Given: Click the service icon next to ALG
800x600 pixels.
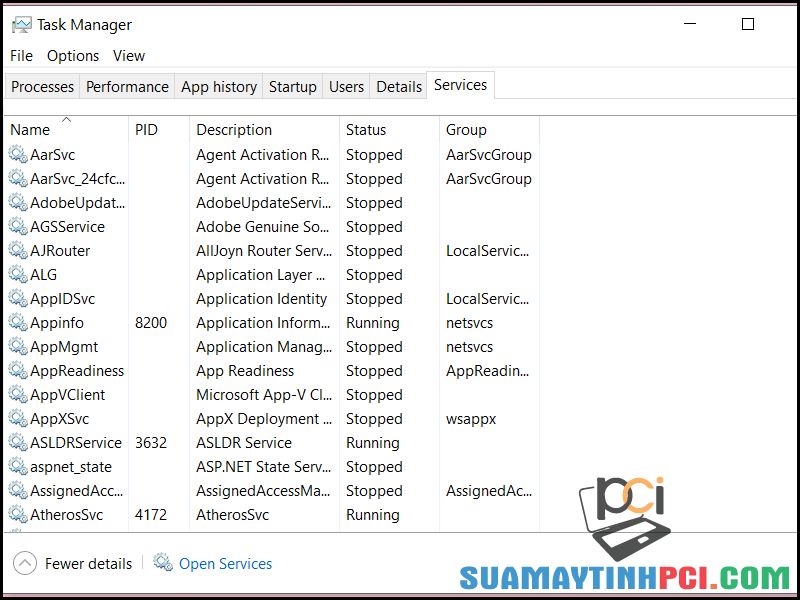Looking at the screenshot, I should (18, 274).
